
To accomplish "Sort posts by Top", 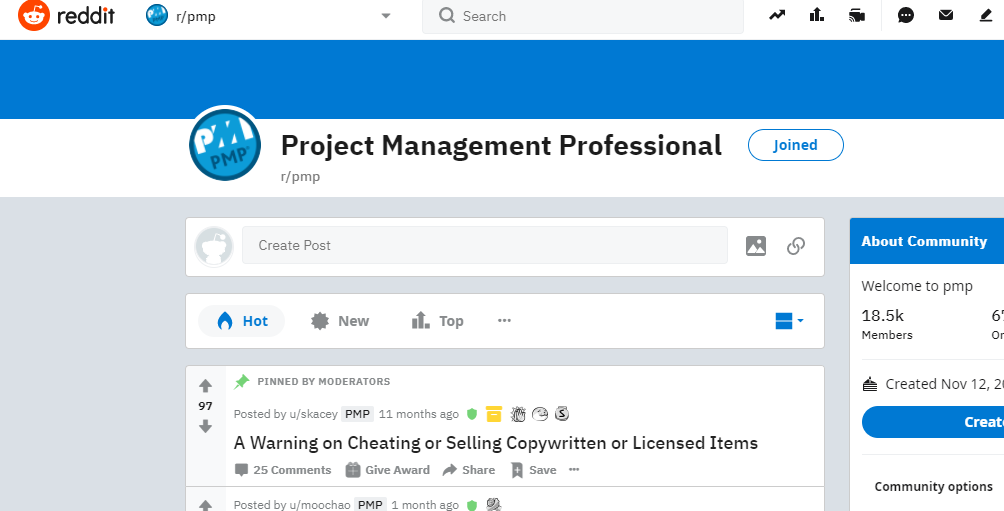I will pos(437,321).
